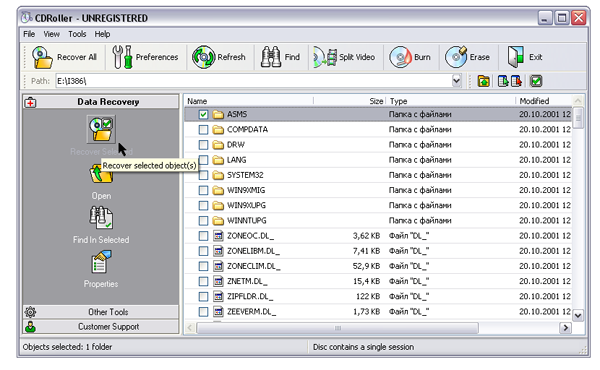Viewport: 600px width, 370px height.
Task: Click the Erase disc icon
Action: click(456, 57)
